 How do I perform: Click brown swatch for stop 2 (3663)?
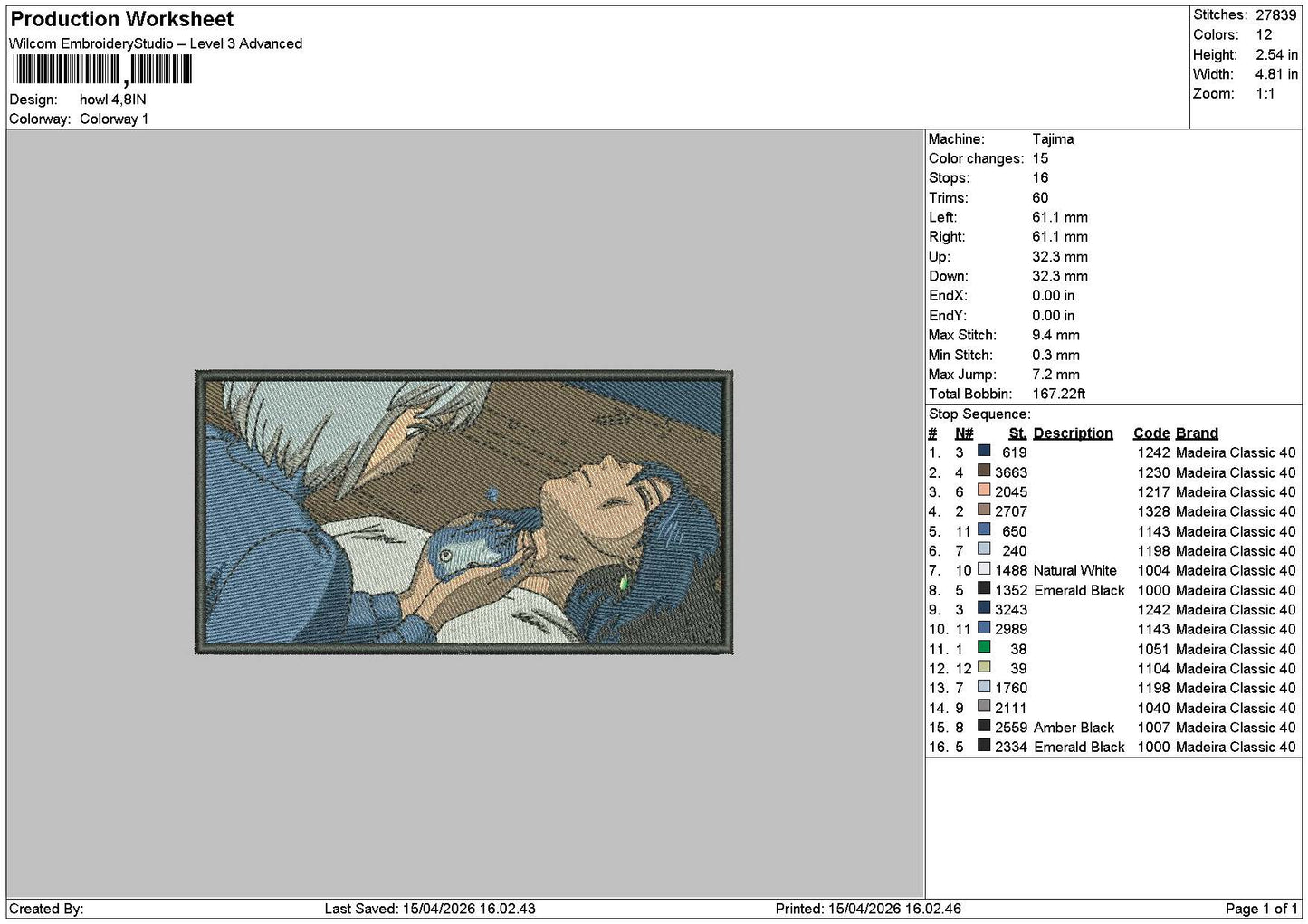[x=984, y=472]
